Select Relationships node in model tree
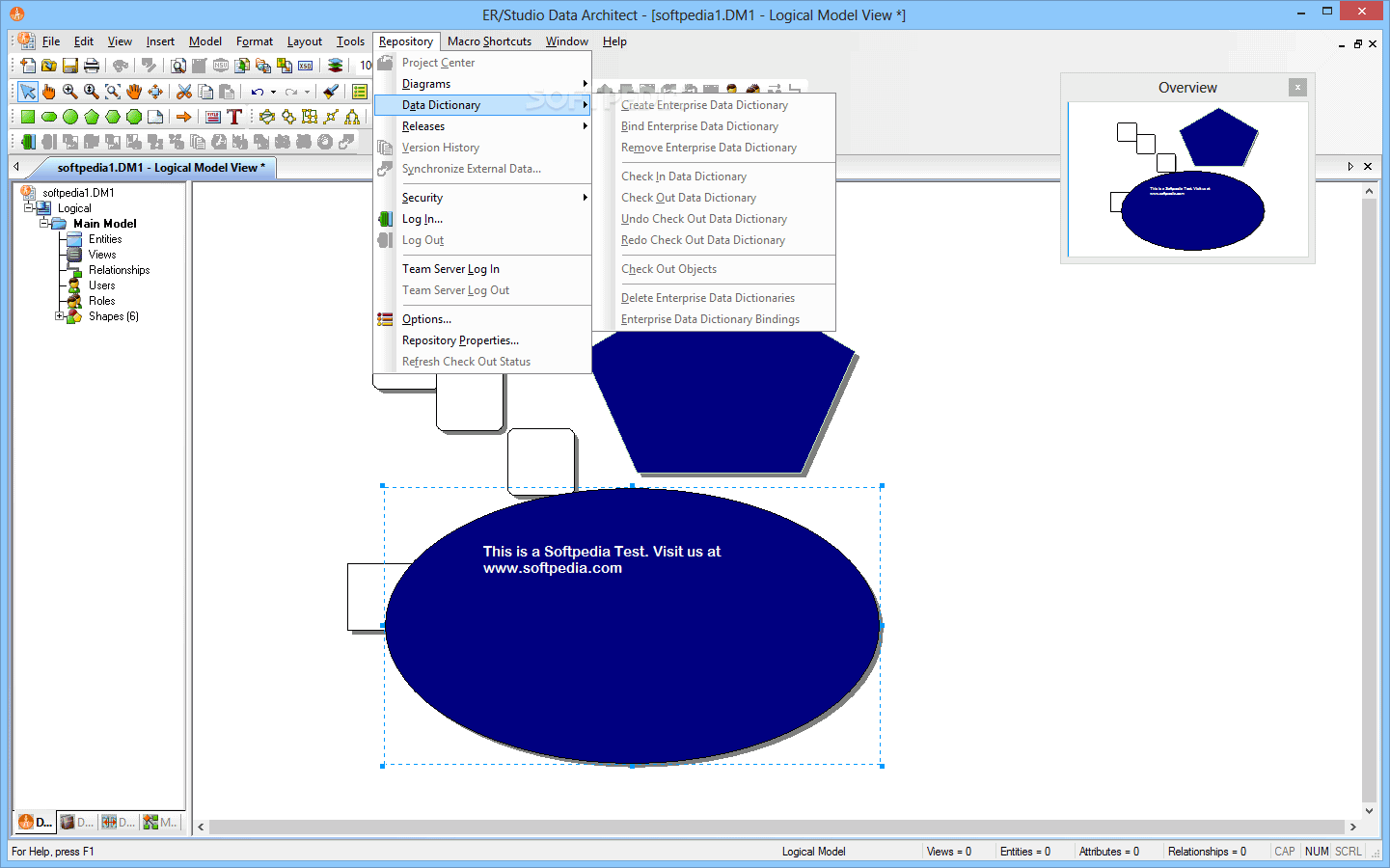The height and width of the screenshot is (868, 1390). tap(120, 269)
